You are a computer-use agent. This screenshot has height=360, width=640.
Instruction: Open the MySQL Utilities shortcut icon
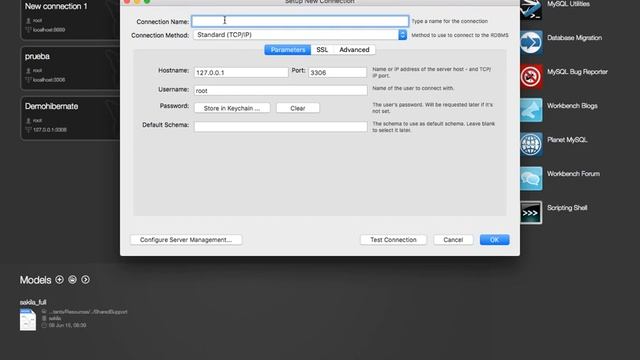point(531,9)
